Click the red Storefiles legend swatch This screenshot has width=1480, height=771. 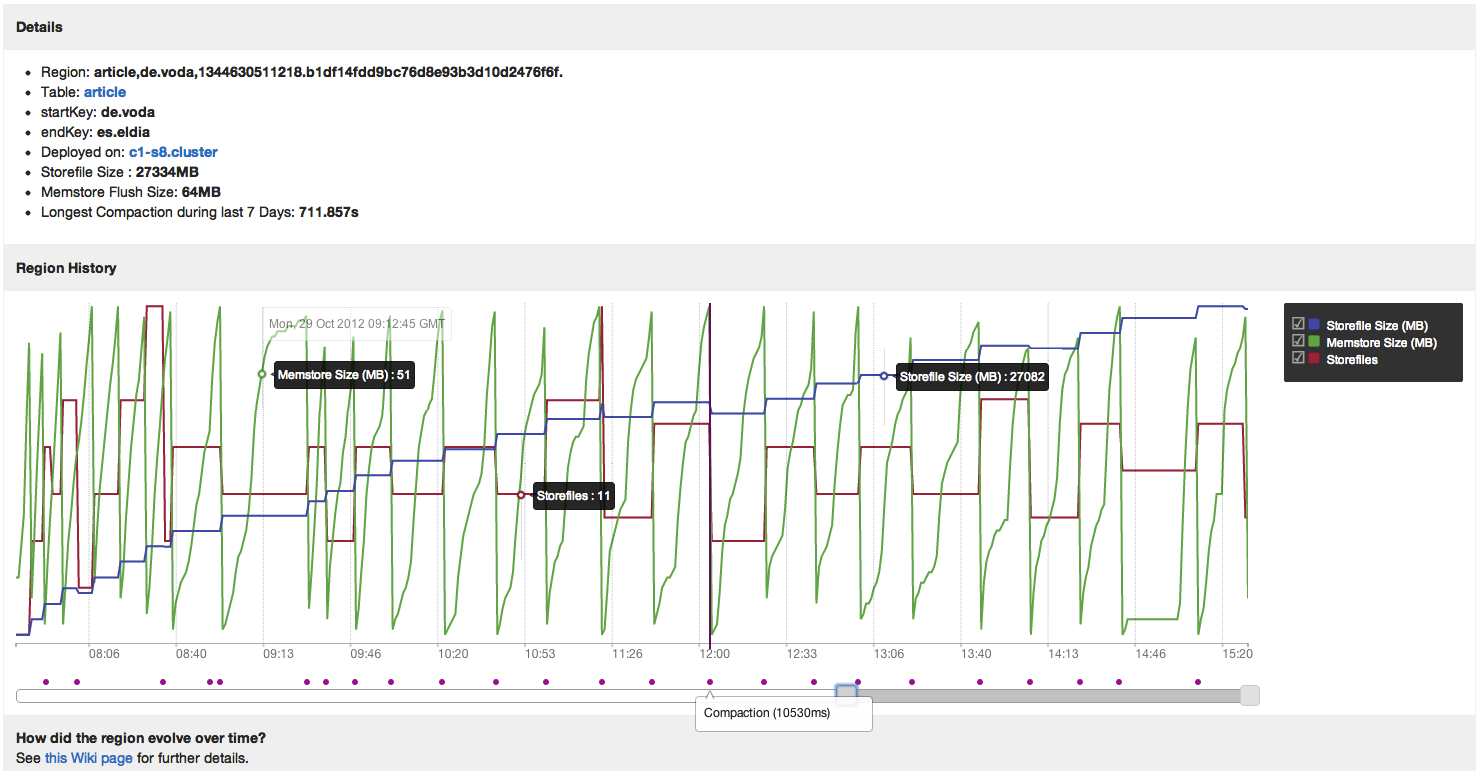[x=1314, y=359]
